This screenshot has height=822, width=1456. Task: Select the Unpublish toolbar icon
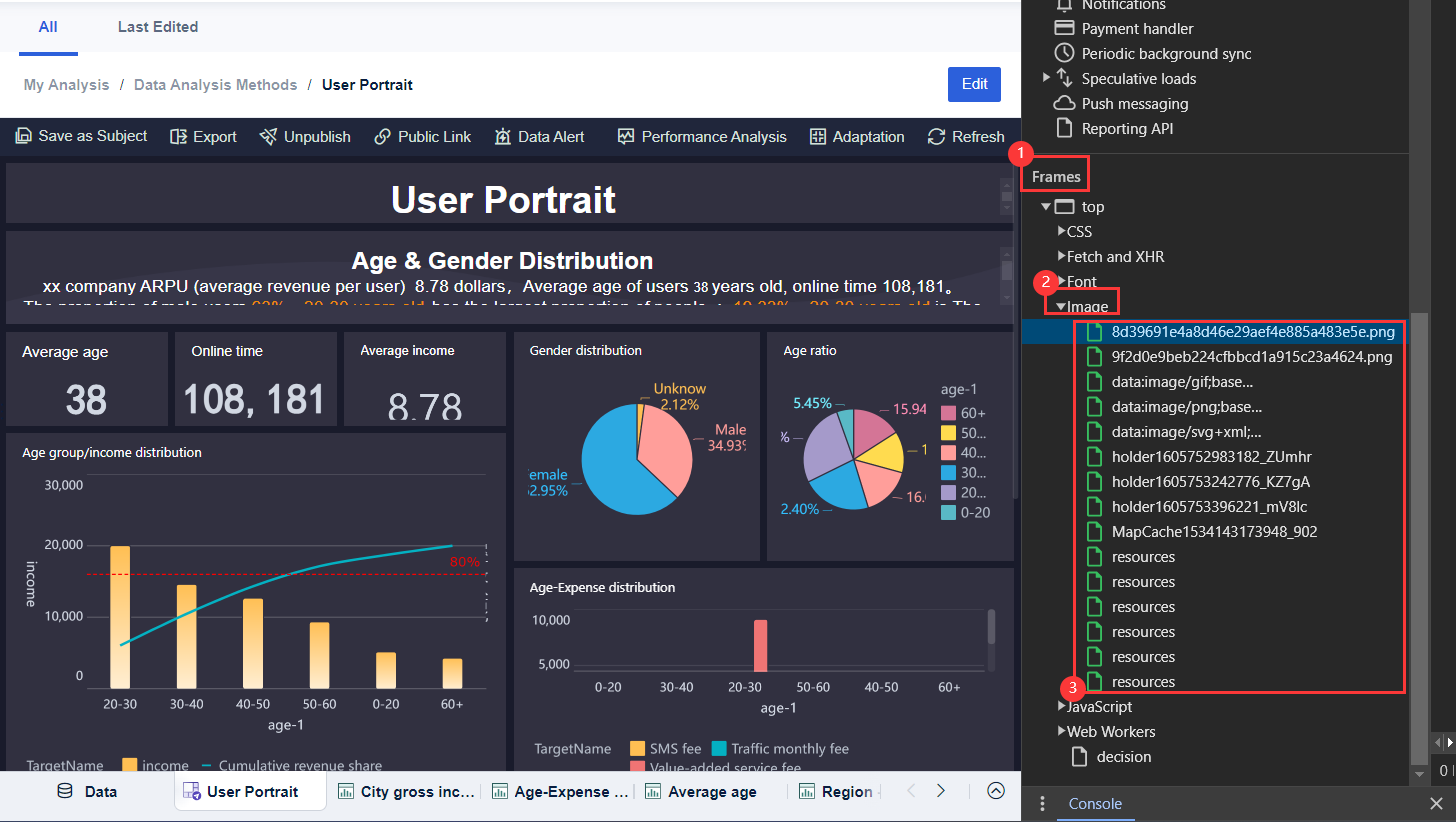coord(268,137)
